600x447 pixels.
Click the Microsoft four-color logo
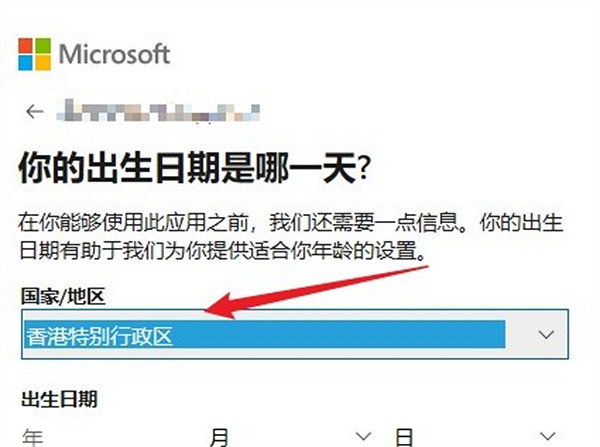click(x=34, y=54)
